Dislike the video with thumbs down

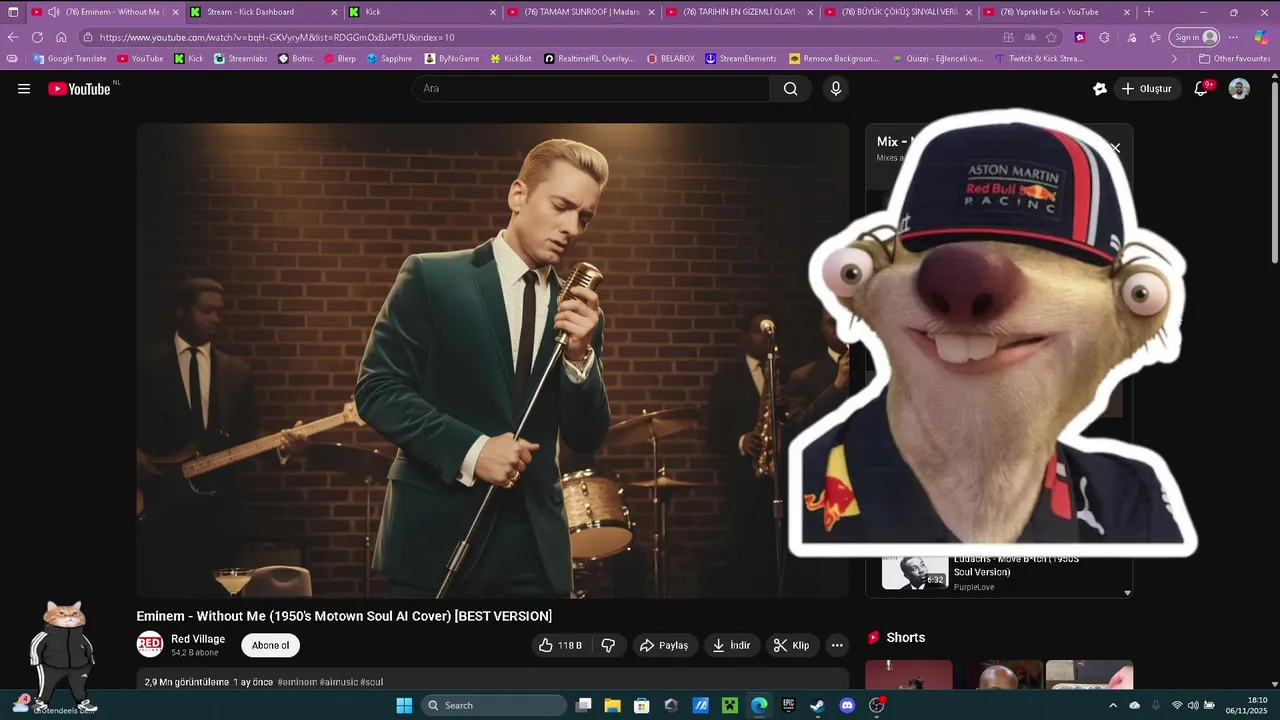[608, 646]
